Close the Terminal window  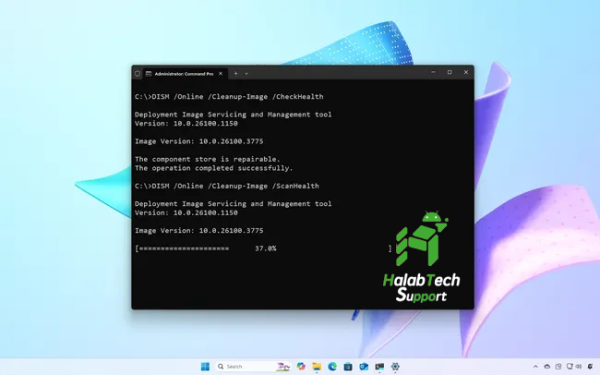(x=466, y=72)
